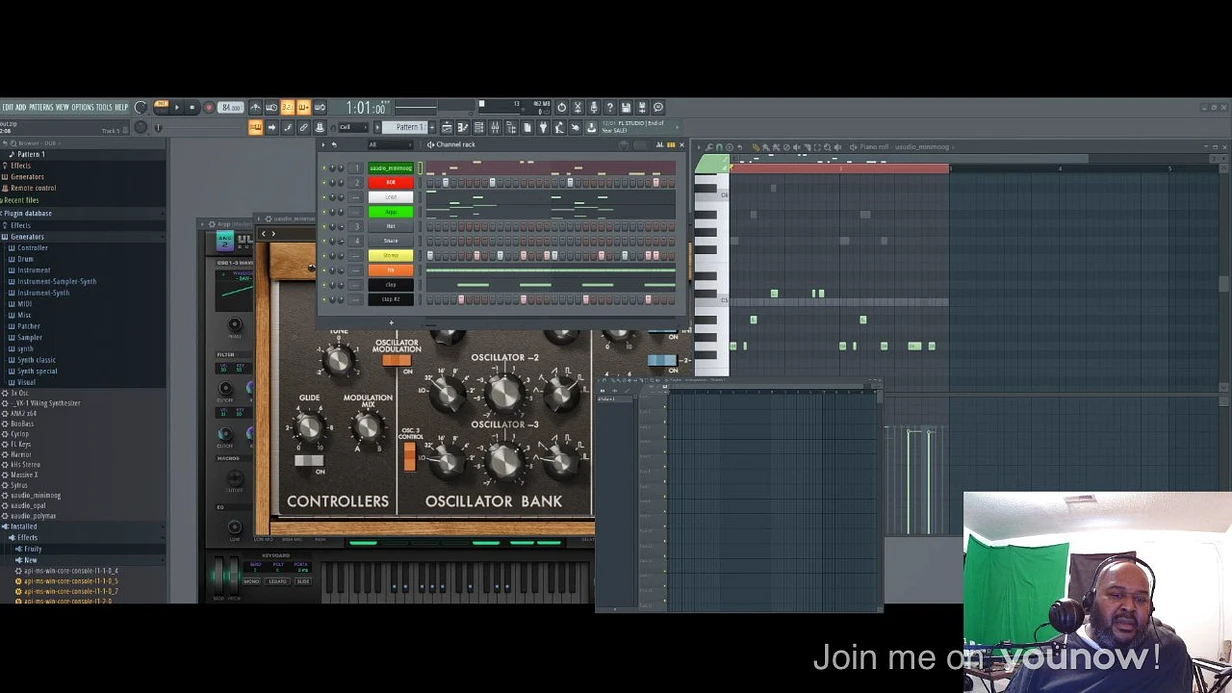Open the OPTIONS menu
The height and width of the screenshot is (693, 1232).
click(82, 107)
